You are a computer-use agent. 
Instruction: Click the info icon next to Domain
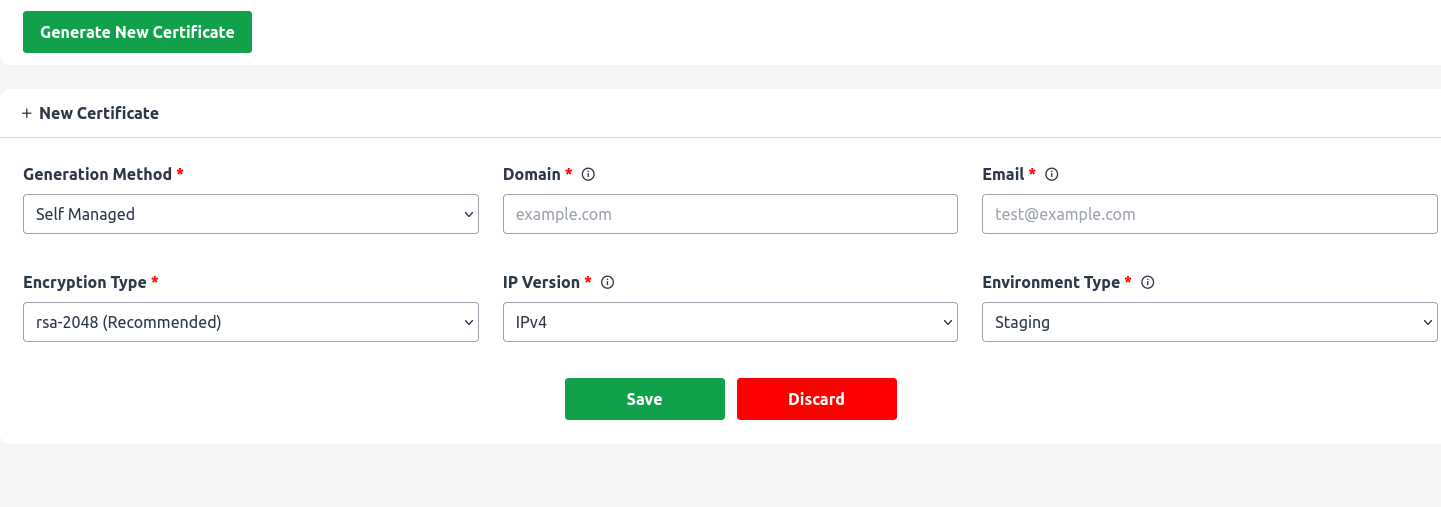point(589,174)
